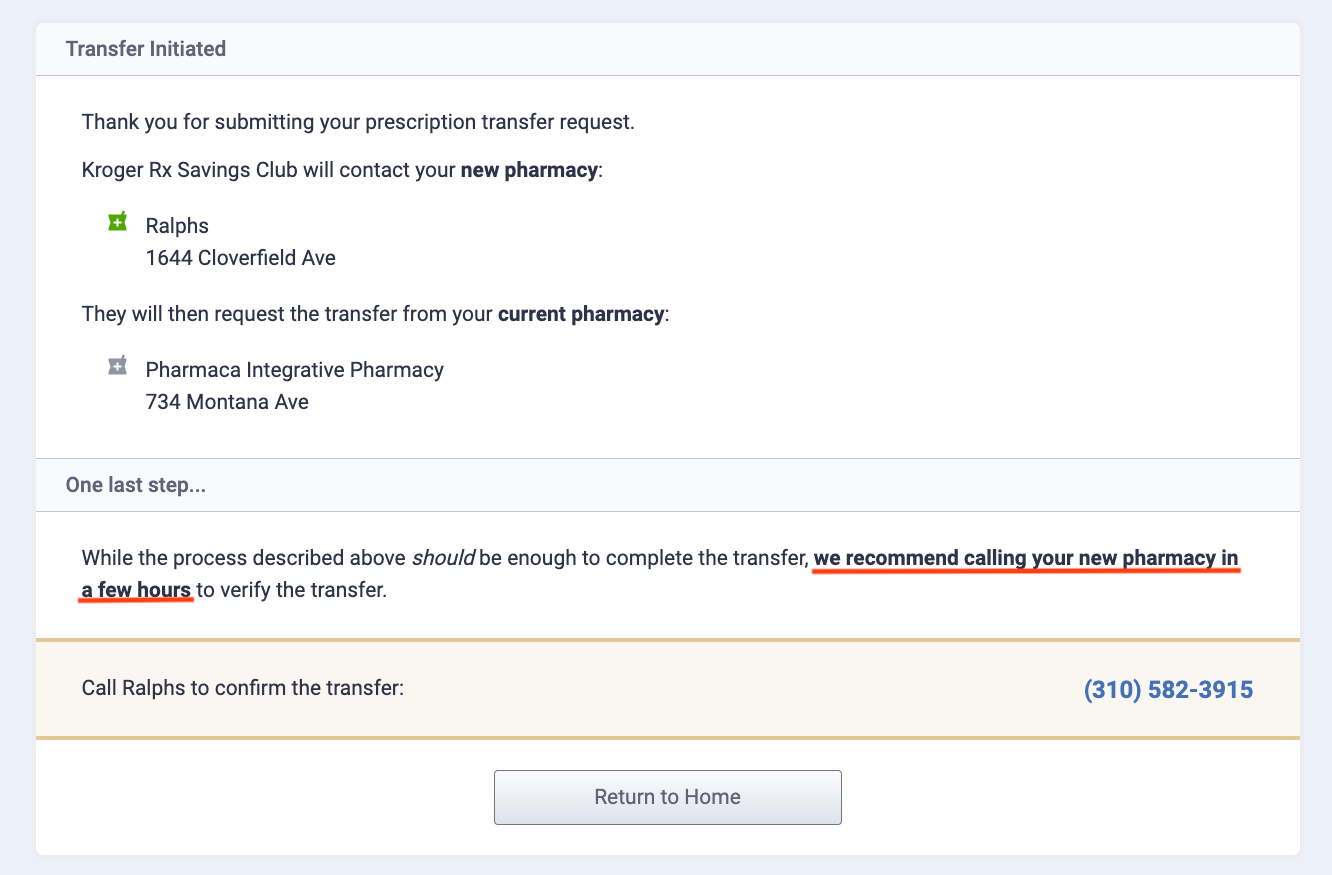The width and height of the screenshot is (1332, 875).
Task: Click the underlined "a few hours" text
Action: coord(136,590)
